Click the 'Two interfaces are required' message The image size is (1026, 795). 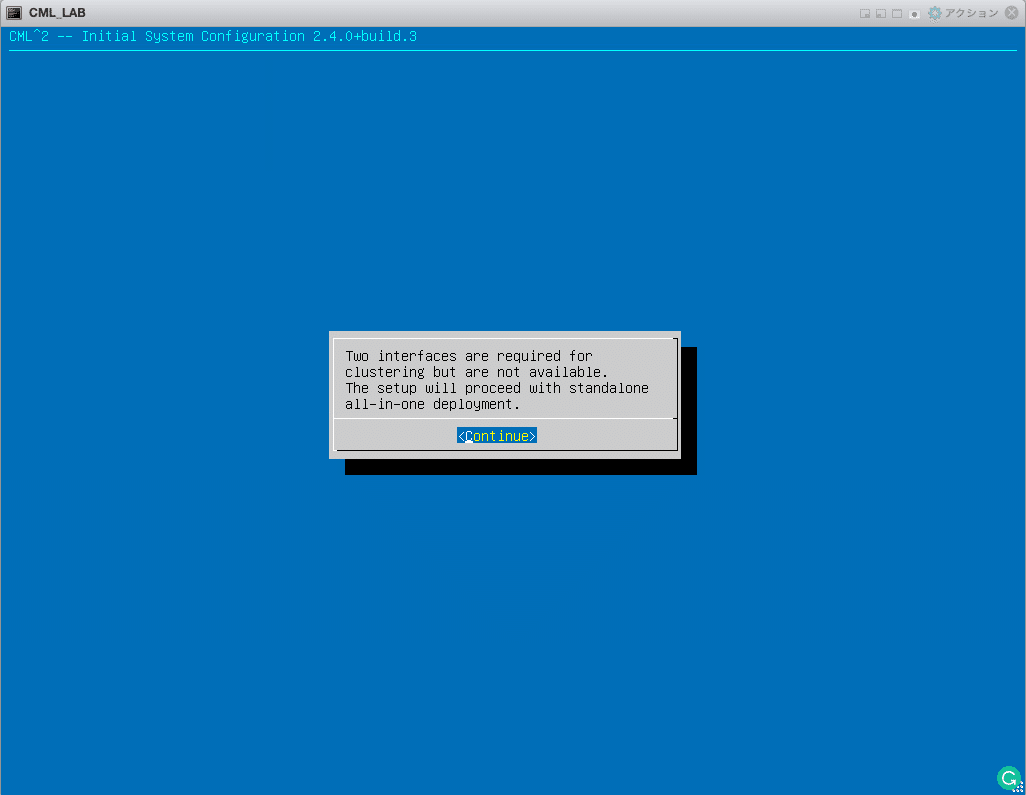point(497,380)
